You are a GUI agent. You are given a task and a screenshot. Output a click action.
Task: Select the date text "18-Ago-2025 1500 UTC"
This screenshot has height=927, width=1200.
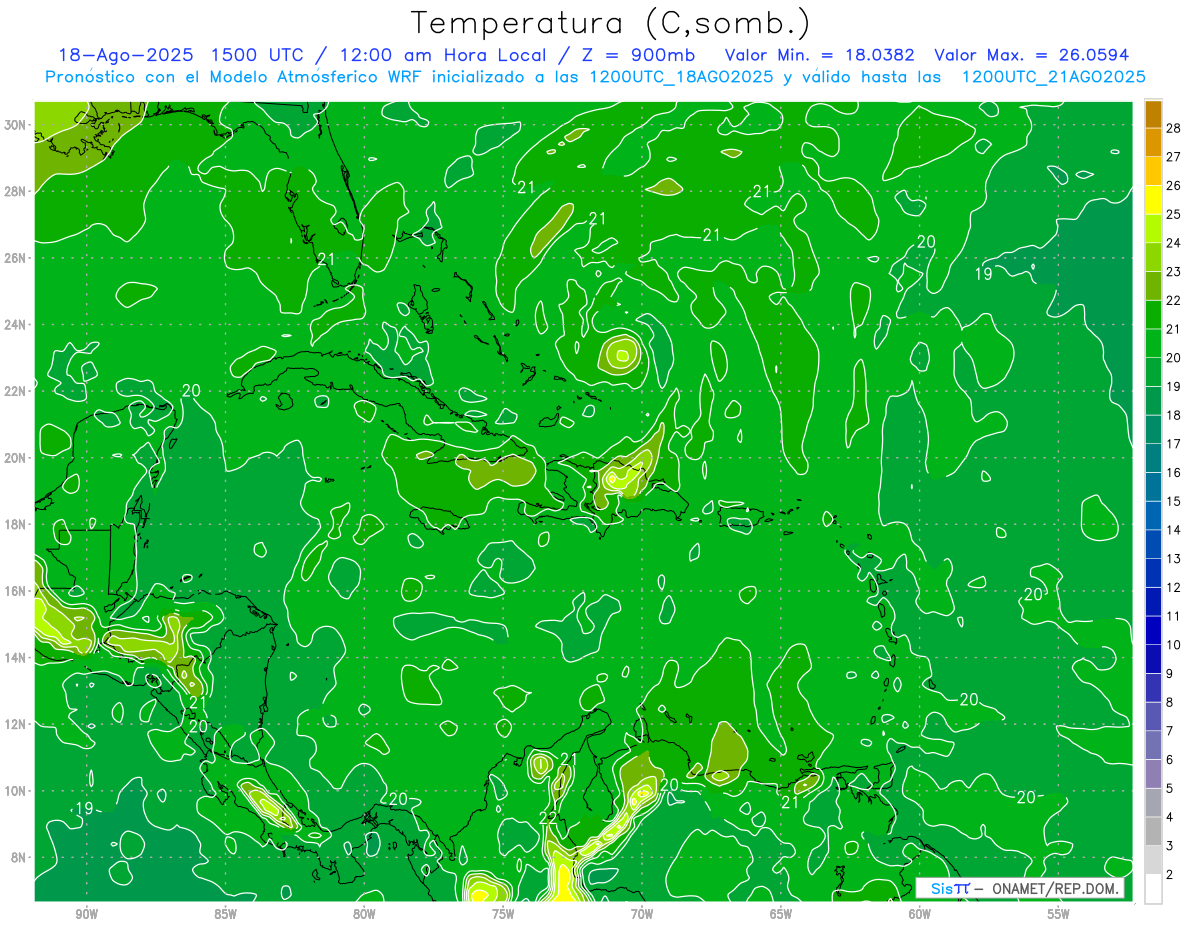180,55
